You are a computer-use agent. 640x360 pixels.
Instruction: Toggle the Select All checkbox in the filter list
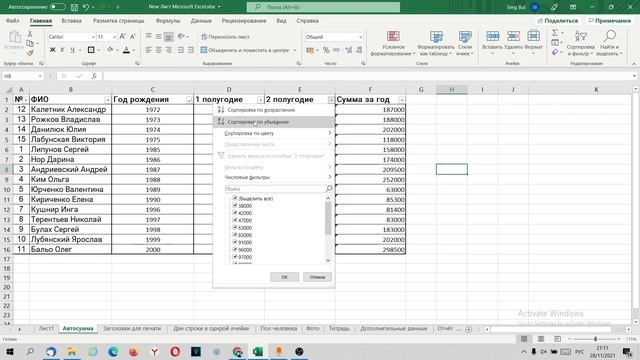click(x=235, y=198)
